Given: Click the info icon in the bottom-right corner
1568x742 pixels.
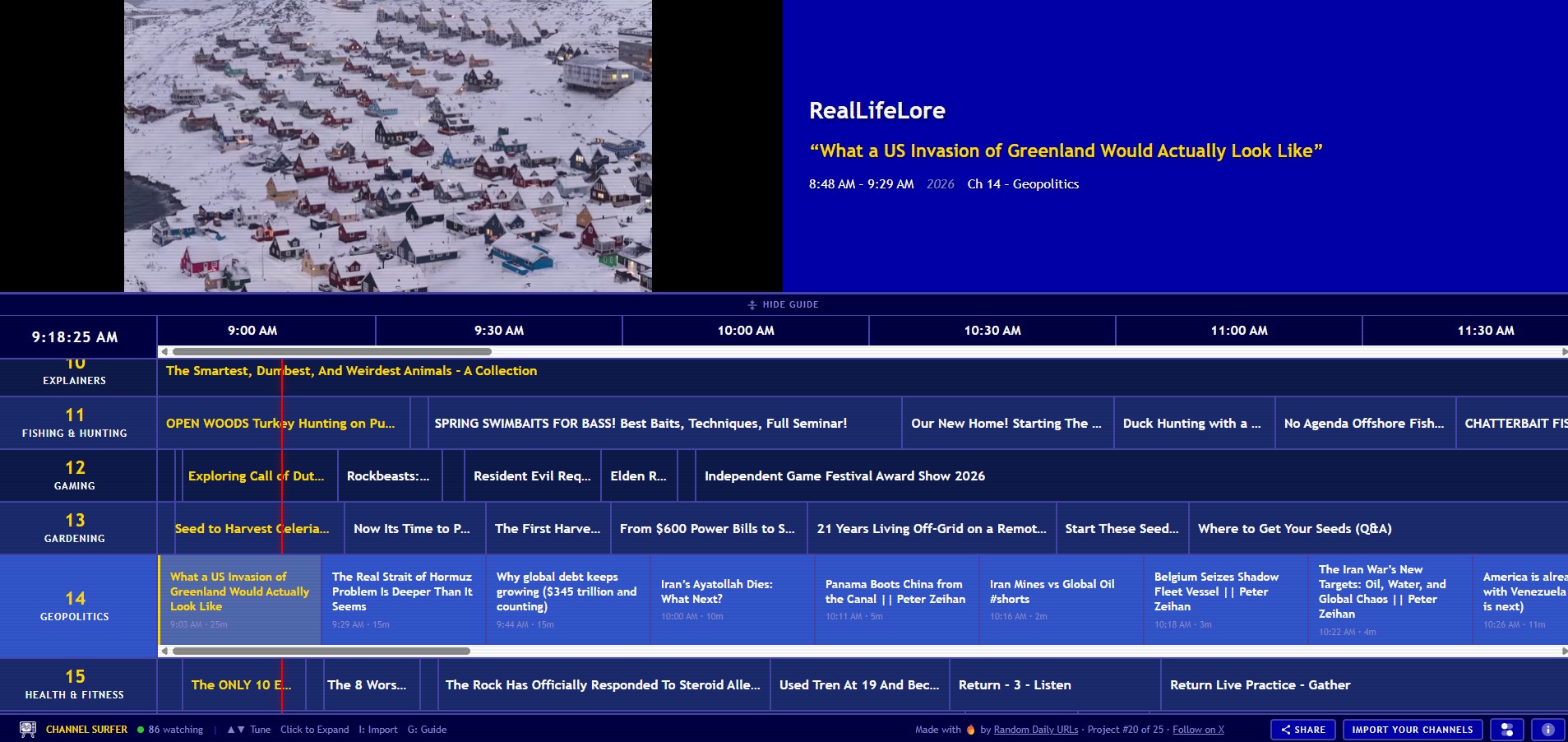Looking at the screenshot, I should point(1549,729).
